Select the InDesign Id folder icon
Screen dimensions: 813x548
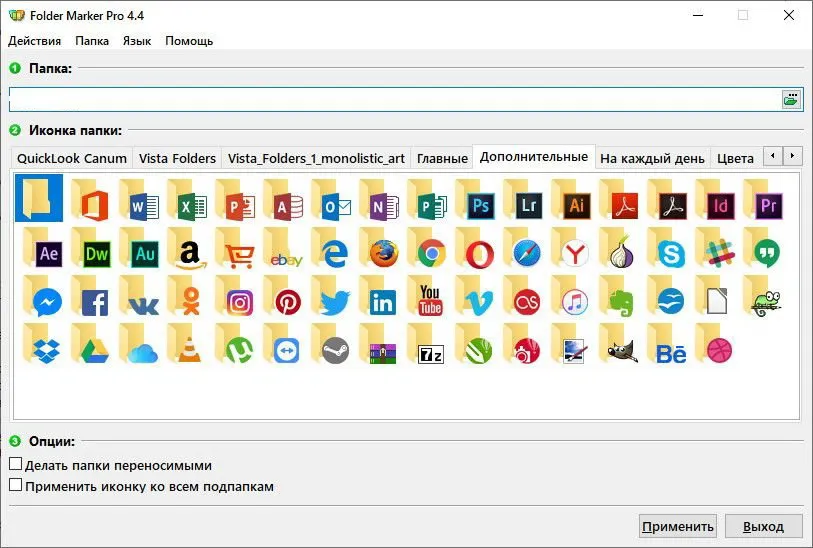(x=716, y=201)
